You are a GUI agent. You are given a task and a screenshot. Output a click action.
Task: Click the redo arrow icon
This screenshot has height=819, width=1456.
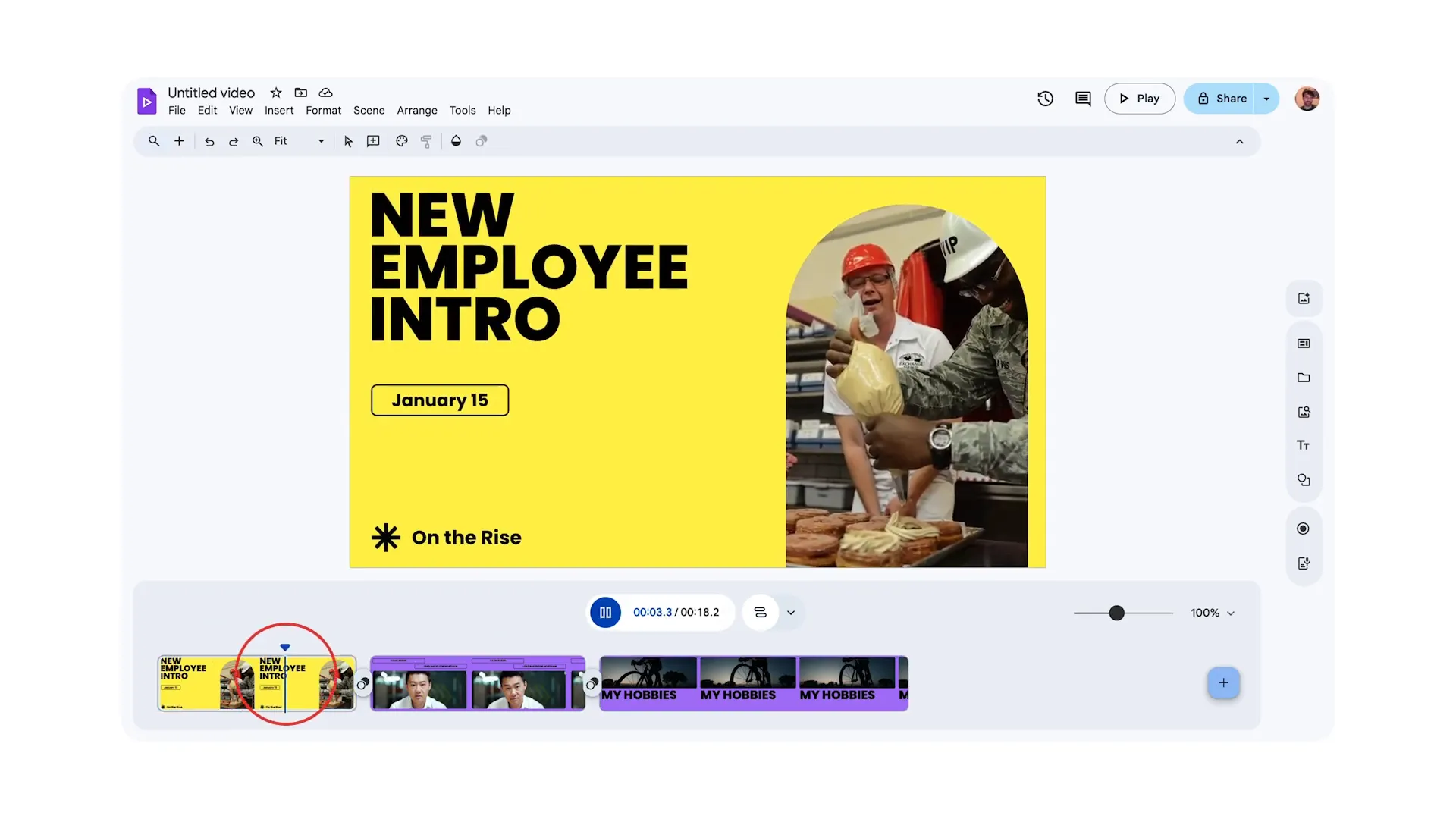pos(232,141)
